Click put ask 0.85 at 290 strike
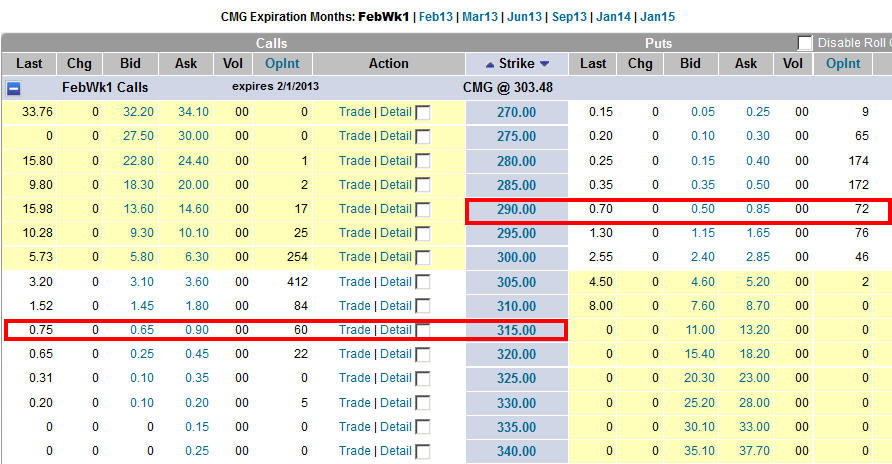Screen dimensions: 892x464 coord(758,209)
